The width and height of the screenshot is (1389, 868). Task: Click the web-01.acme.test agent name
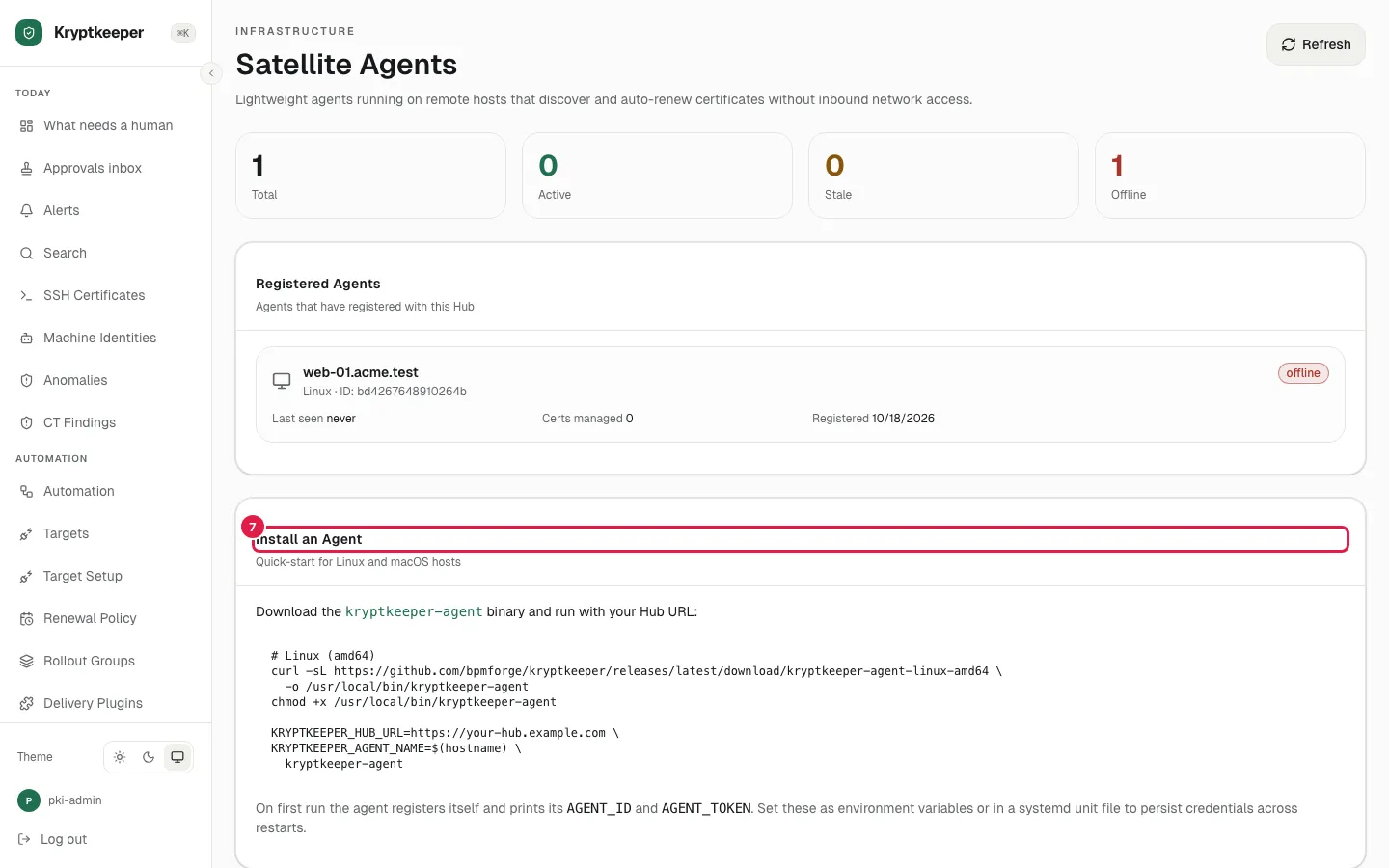[x=361, y=372]
